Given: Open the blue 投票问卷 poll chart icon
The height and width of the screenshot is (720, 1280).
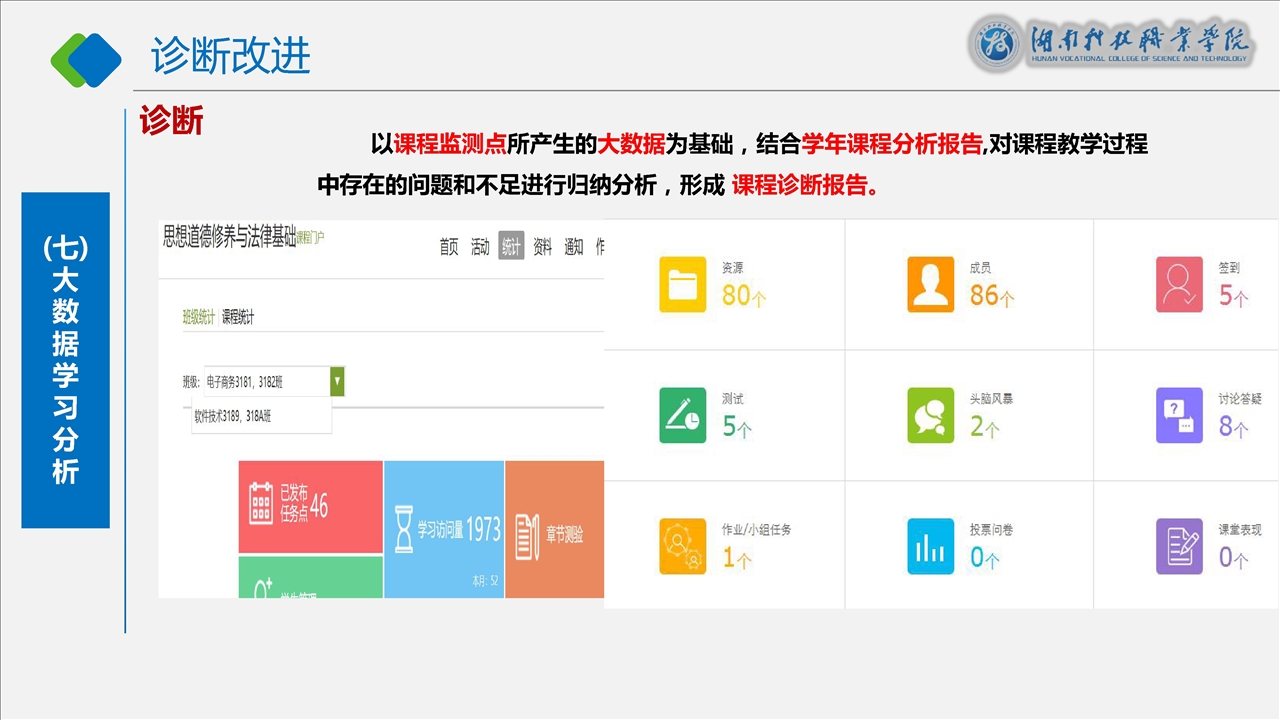Looking at the screenshot, I should pos(930,546).
